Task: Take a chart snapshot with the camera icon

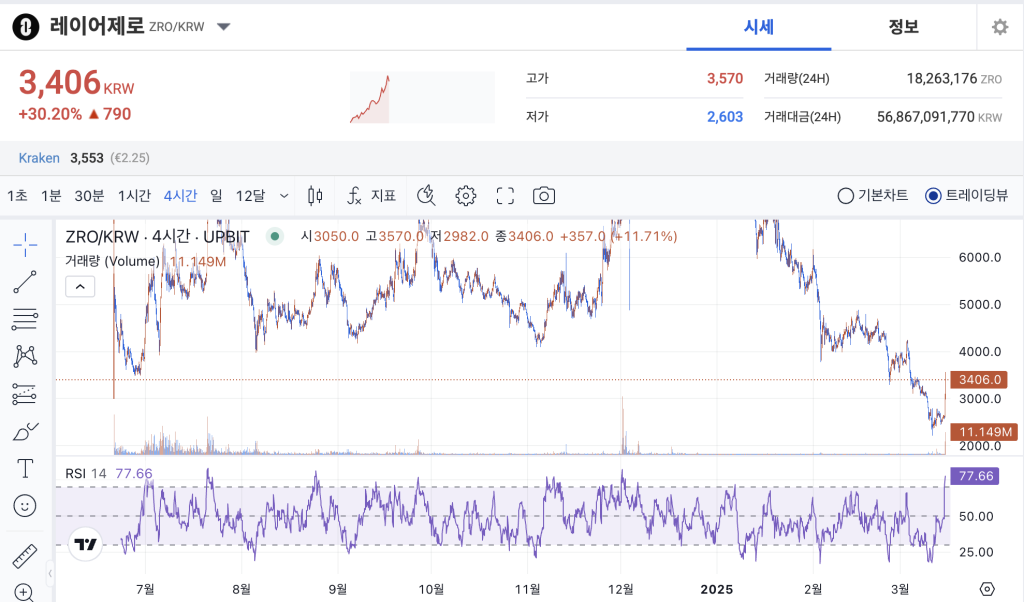Action: (x=543, y=196)
